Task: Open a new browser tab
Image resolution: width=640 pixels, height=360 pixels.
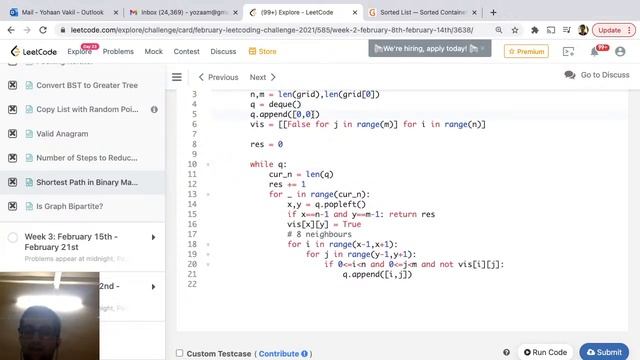Action: click(493, 12)
